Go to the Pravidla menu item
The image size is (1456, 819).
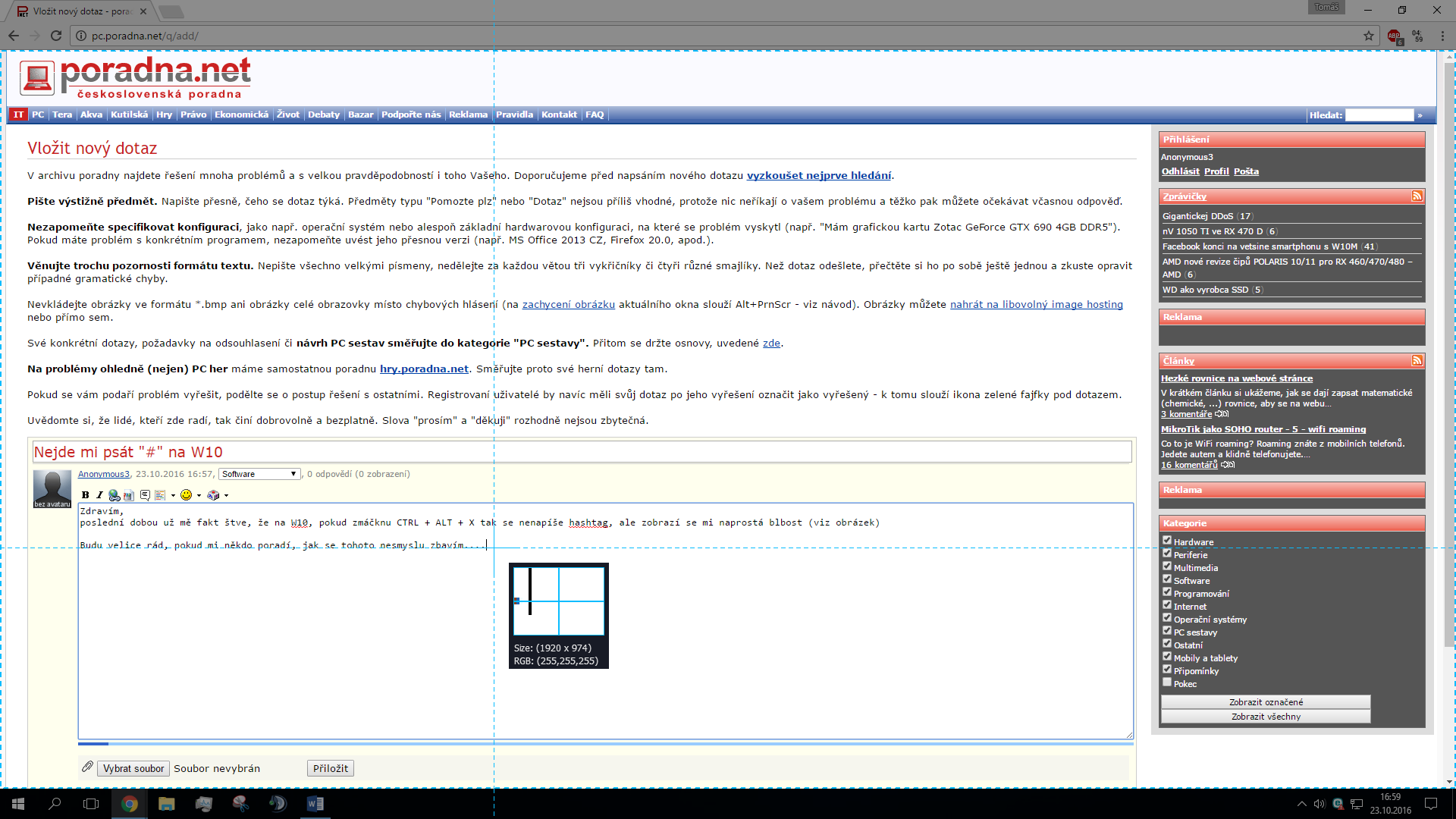pos(514,115)
